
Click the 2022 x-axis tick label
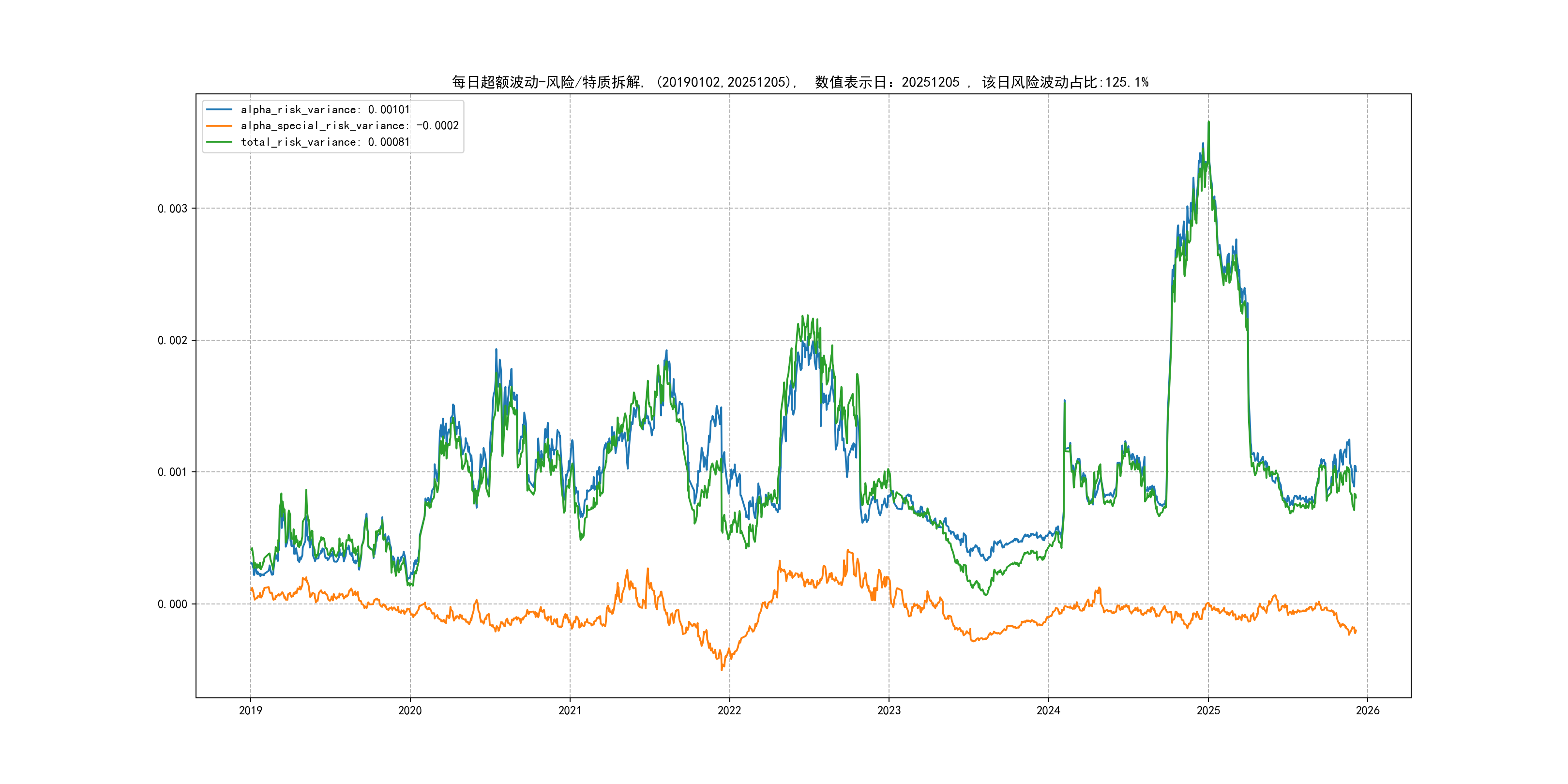(x=729, y=710)
